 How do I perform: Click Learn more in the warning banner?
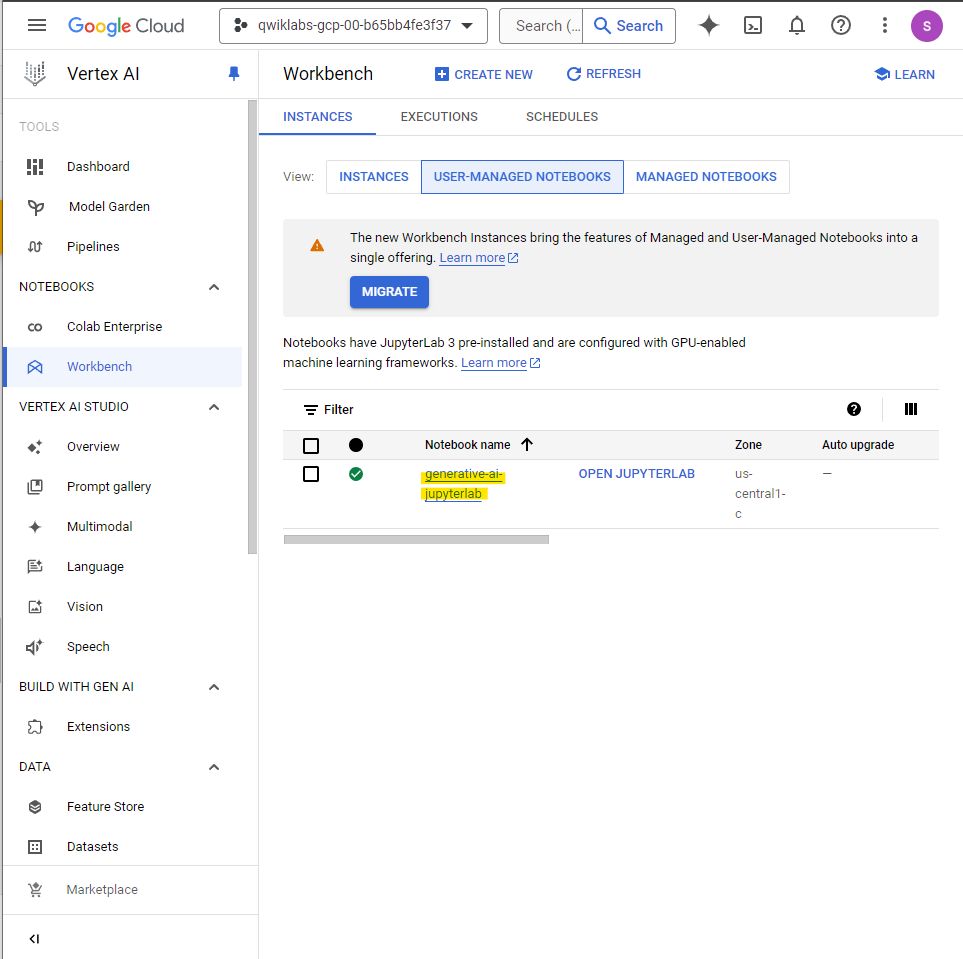[x=478, y=258]
